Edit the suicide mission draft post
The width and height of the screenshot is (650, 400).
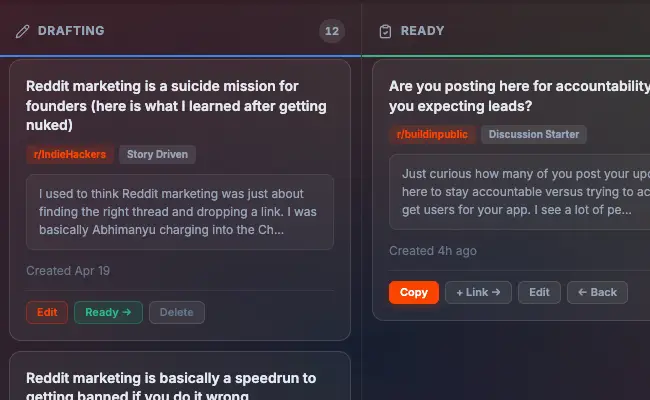pyautogui.click(x=47, y=312)
